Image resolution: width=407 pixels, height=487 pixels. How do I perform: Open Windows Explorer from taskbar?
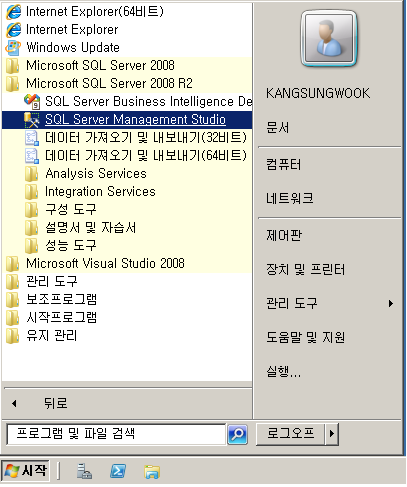[x=152, y=471]
